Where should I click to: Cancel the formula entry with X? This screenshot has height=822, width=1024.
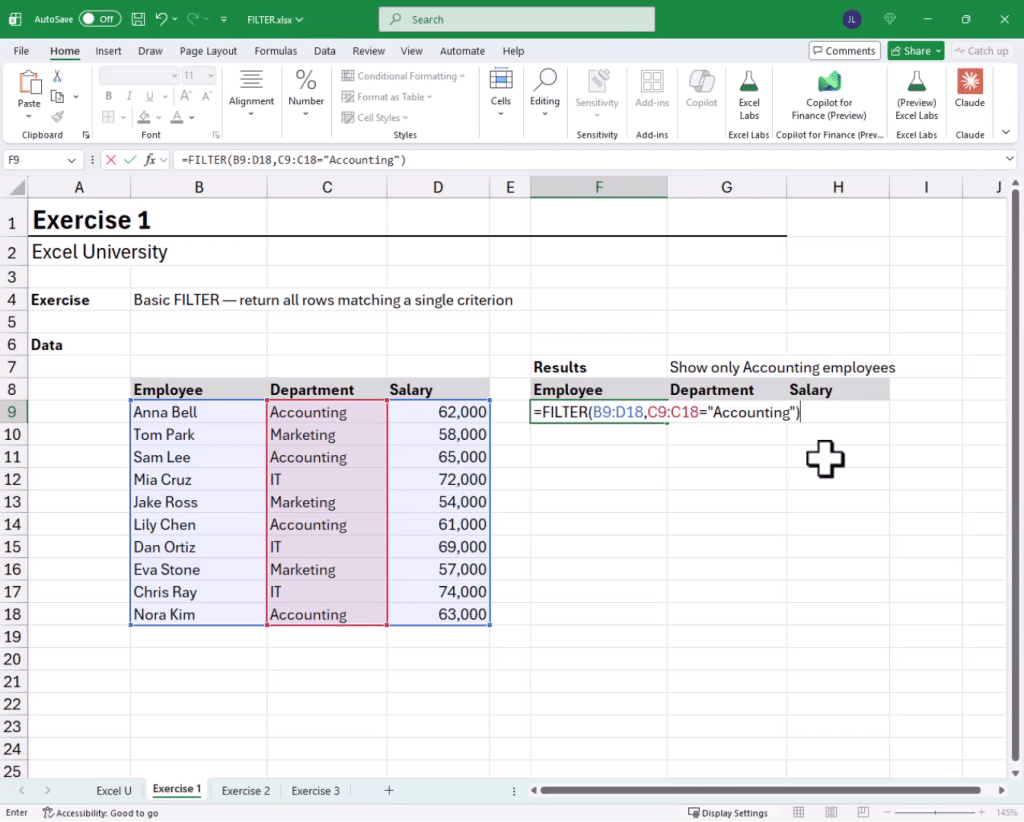(x=111, y=160)
